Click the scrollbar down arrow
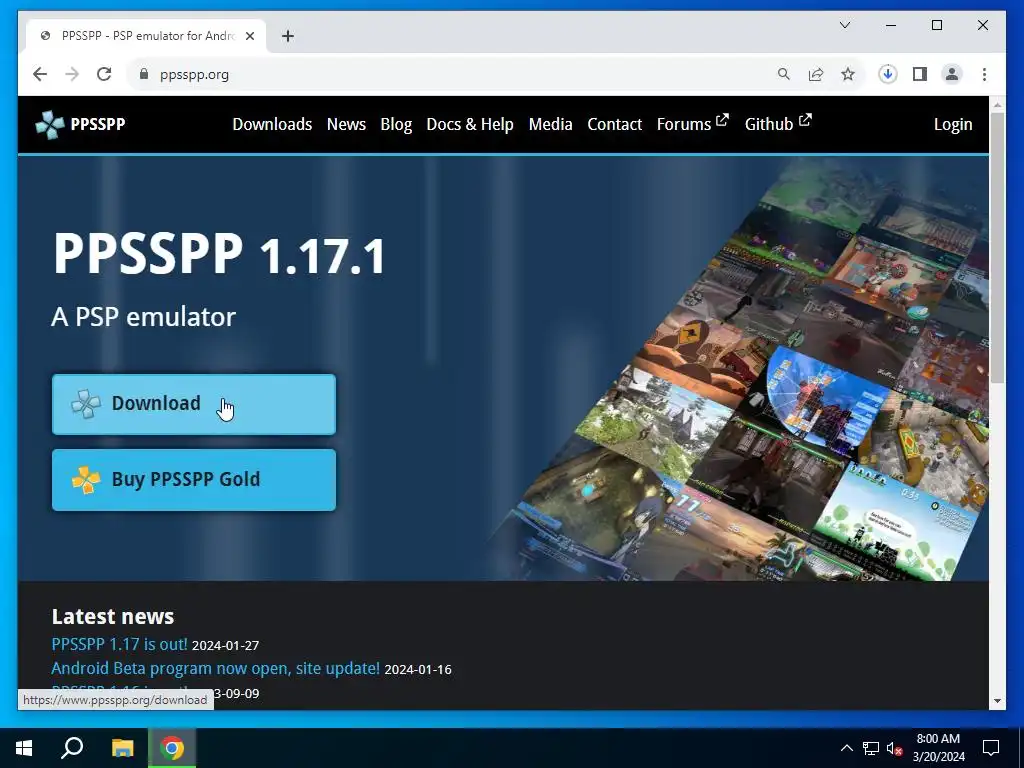The image size is (1024, 768). click(997, 701)
